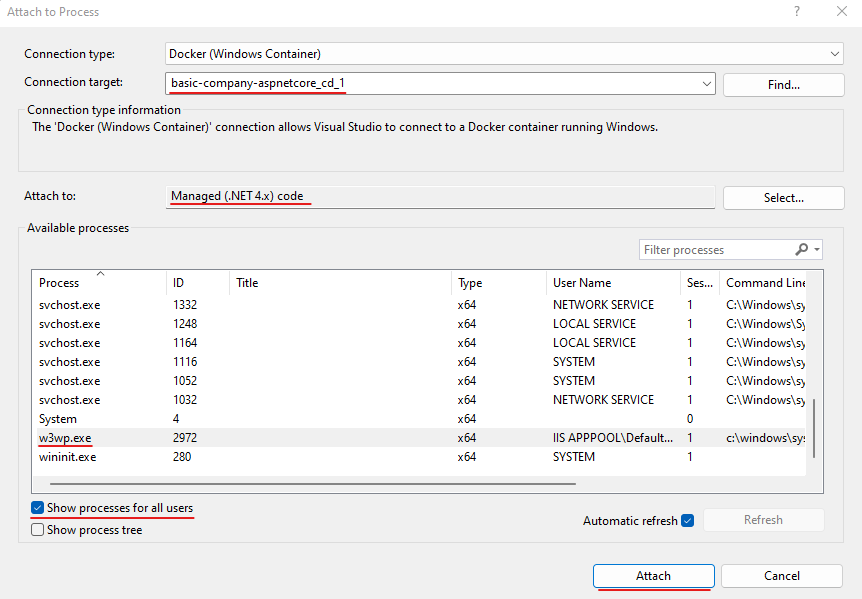Click the search magnifier icon in Filter processes
Viewport: 862px width, 599px height.
coord(802,249)
